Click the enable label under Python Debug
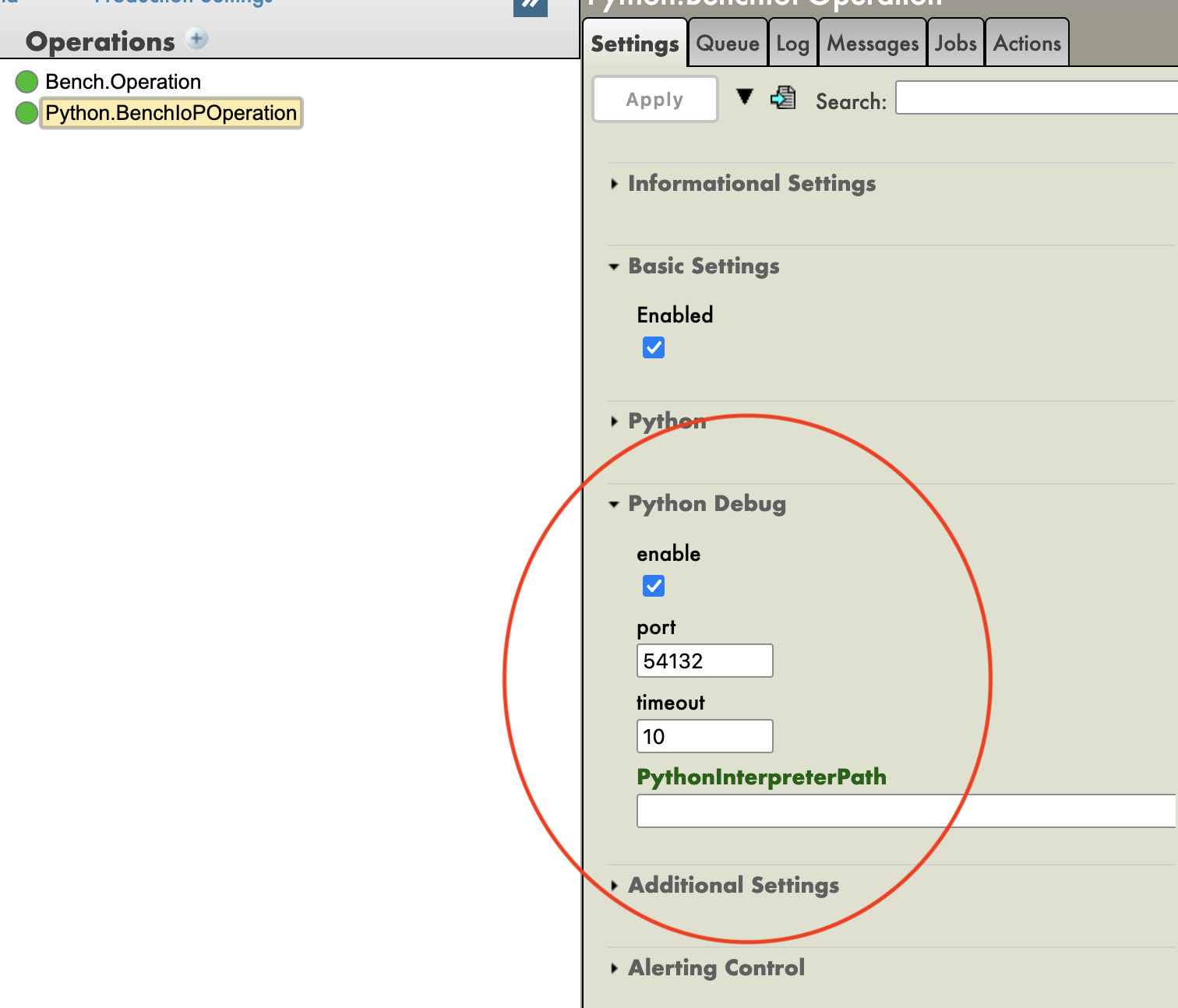1178x1008 pixels. pyautogui.click(x=668, y=554)
